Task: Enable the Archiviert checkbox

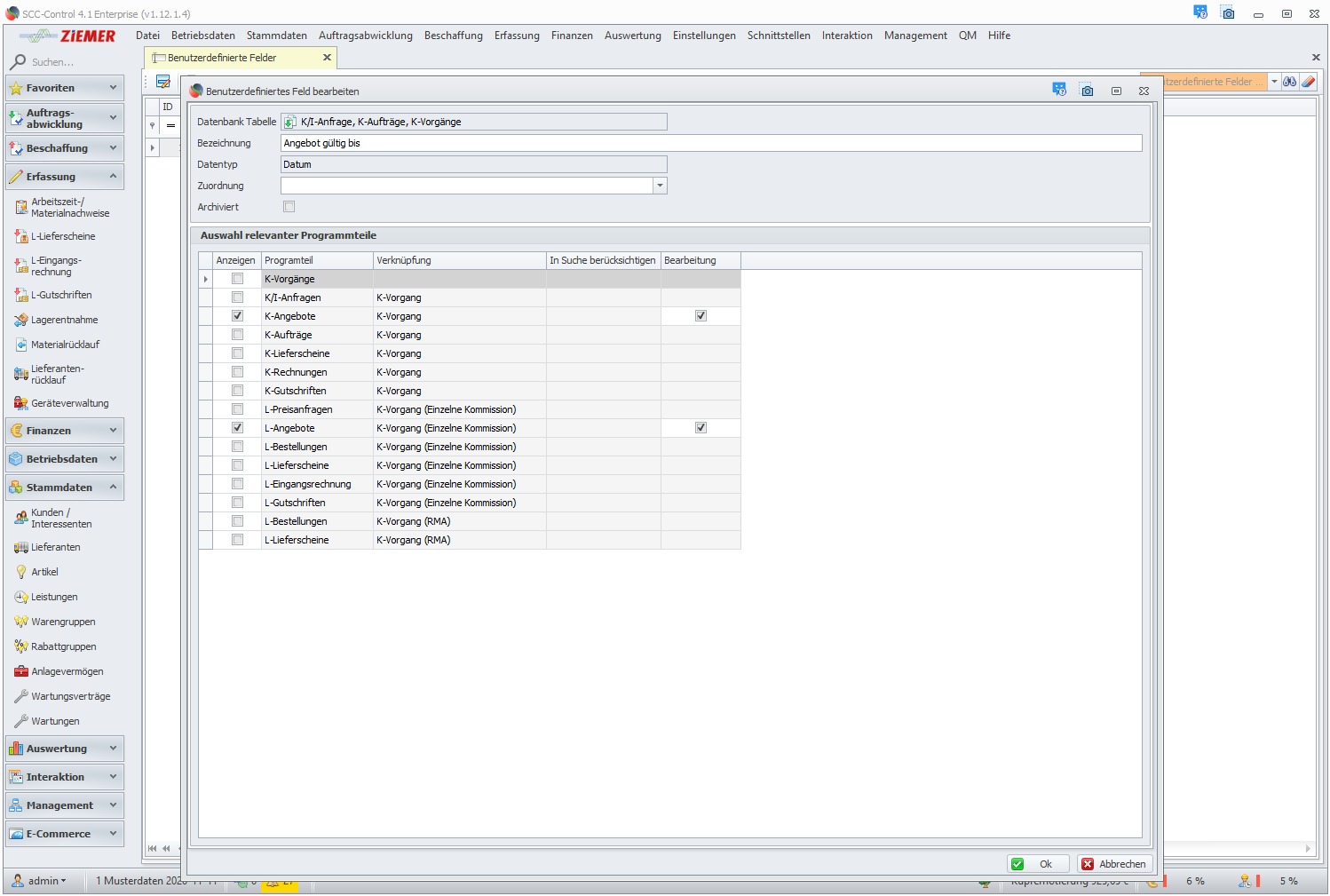Action: point(289,207)
